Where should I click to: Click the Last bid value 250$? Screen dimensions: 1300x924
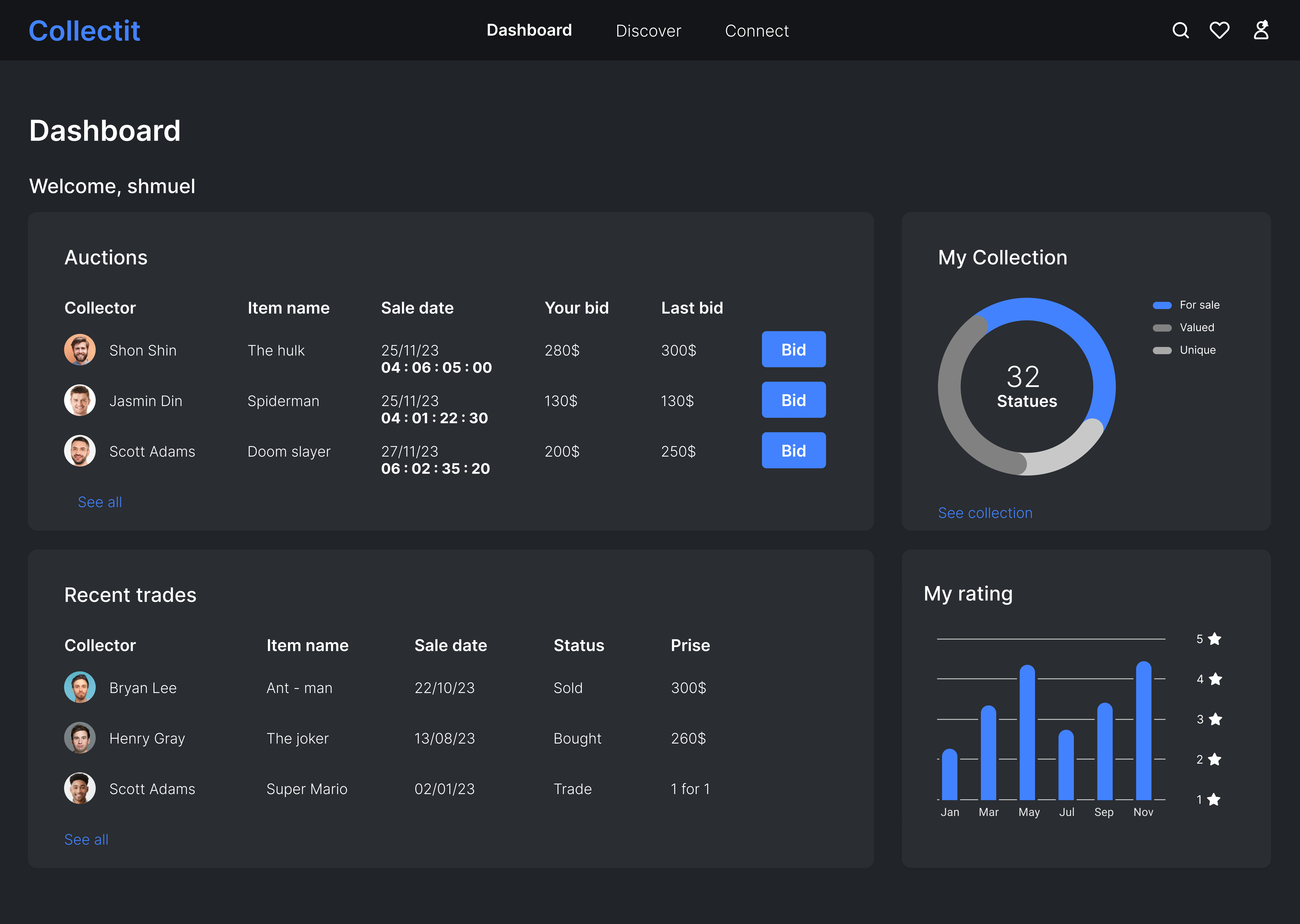point(678,452)
